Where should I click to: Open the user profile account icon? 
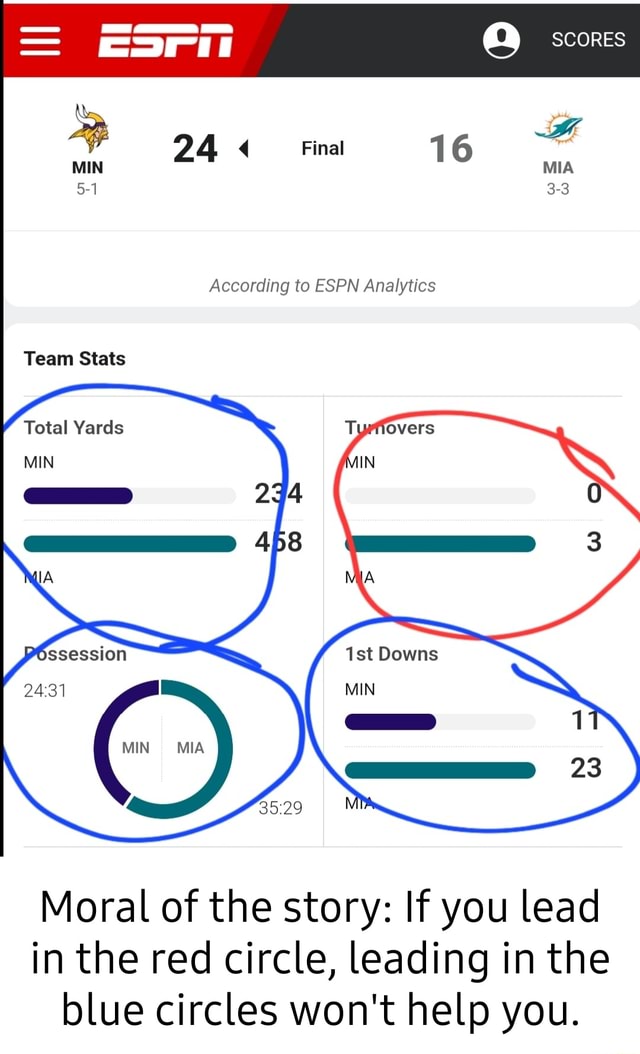502,40
